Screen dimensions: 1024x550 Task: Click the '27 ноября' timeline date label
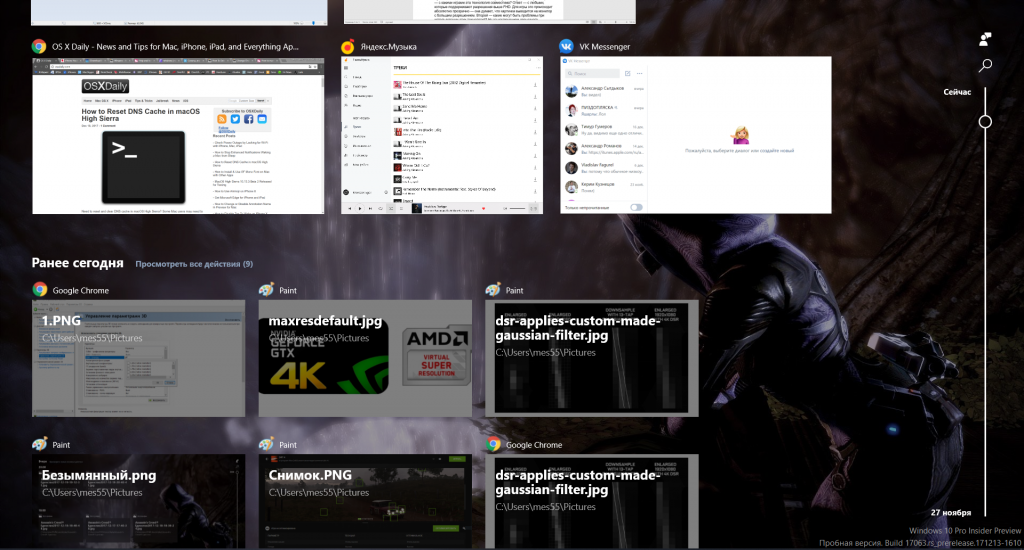951,513
